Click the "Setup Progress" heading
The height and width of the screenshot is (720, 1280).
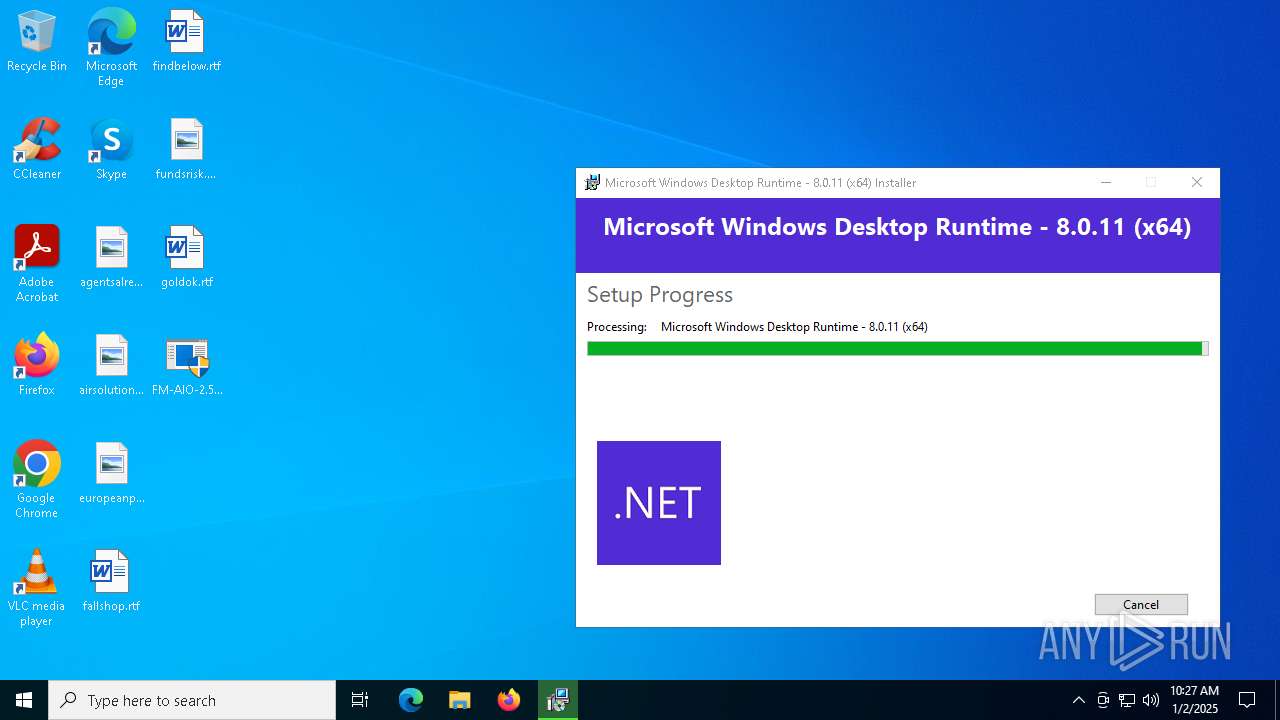(x=660, y=294)
